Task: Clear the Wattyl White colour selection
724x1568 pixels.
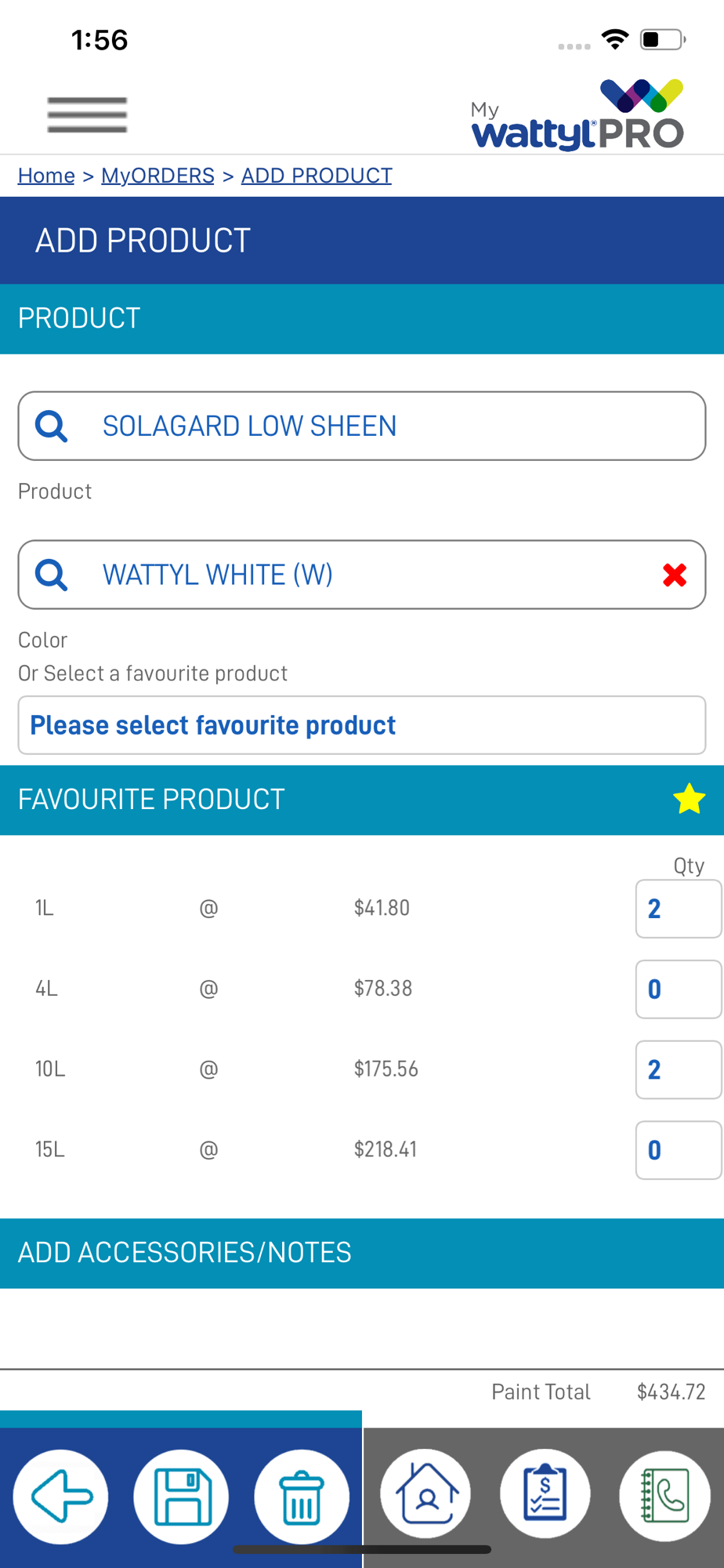Action: [675, 575]
